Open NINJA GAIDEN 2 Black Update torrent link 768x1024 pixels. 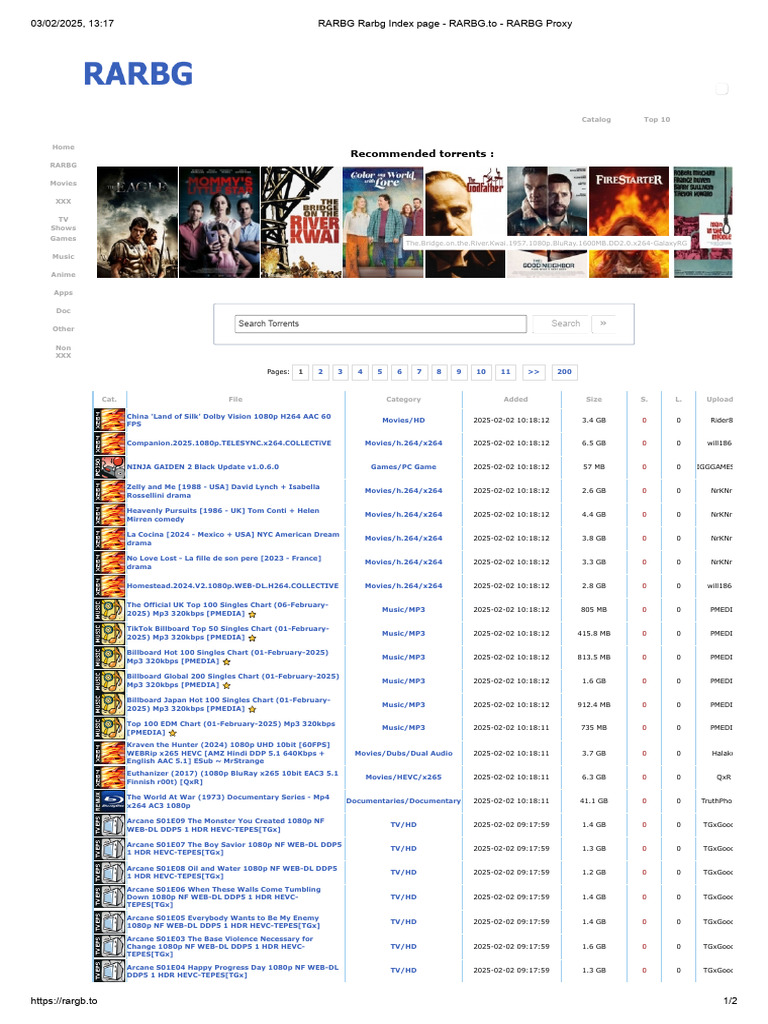pyautogui.click(x=202, y=467)
